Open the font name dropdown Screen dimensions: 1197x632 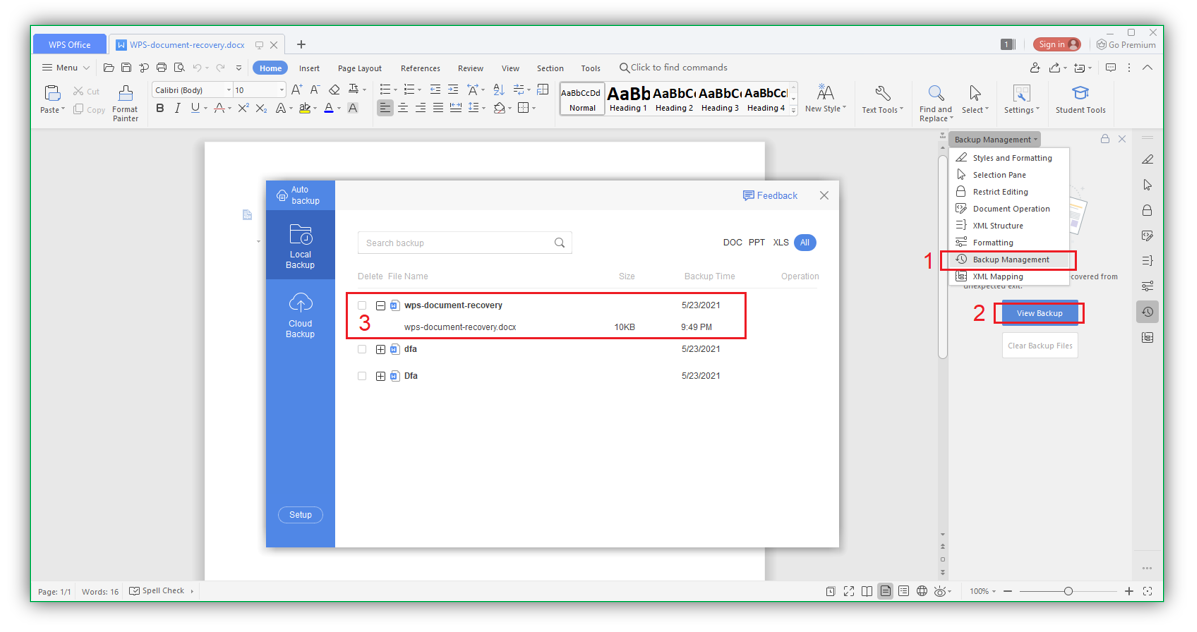228,89
